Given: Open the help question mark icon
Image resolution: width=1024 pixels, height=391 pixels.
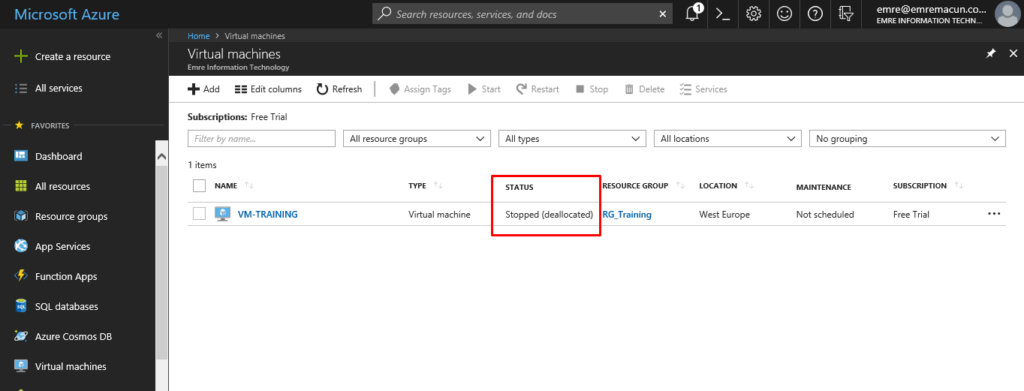Looking at the screenshot, I should tap(815, 14).
